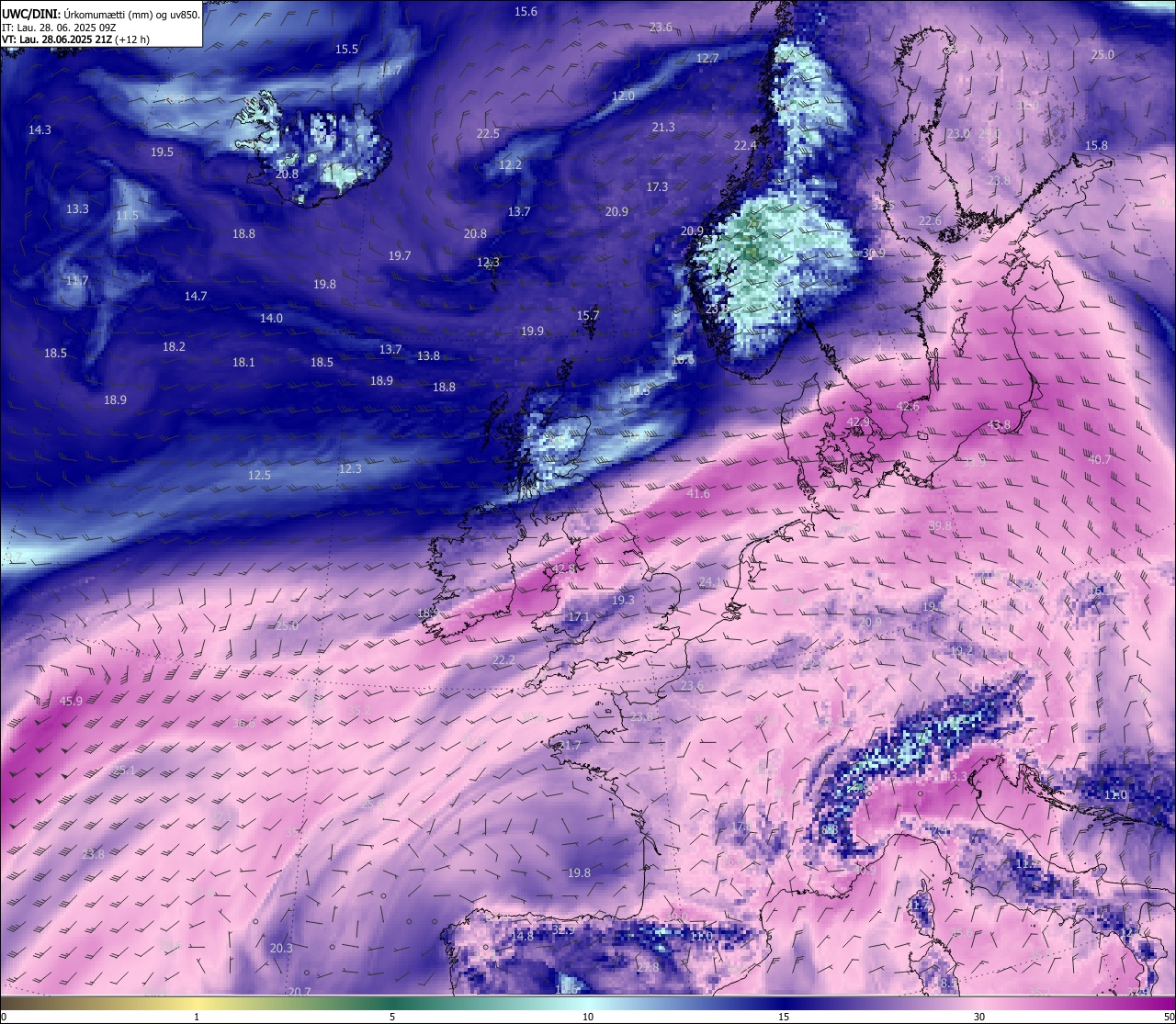Click the '22.5' value label

click(x=488, y=133)
